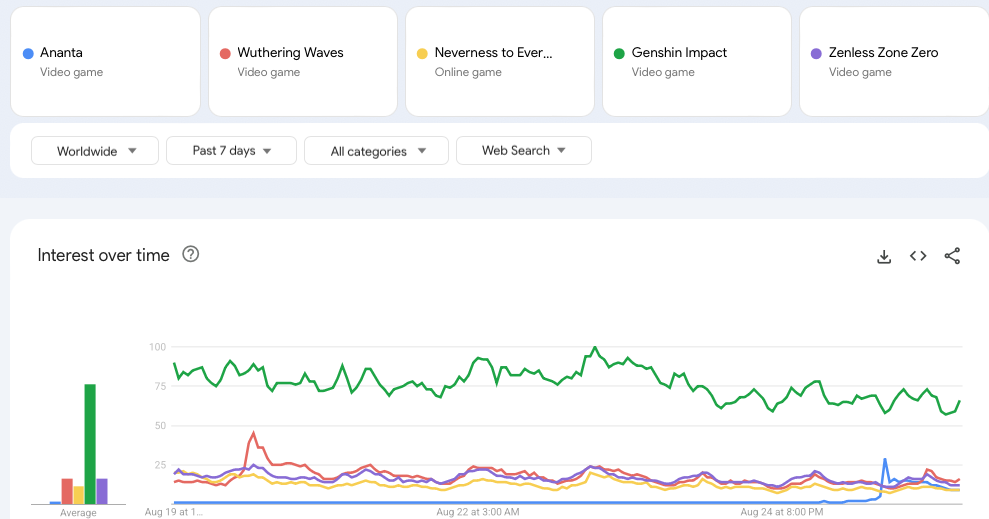Click the red Wuthering Waves spike peak
The height and width of the screenshot is (519, 989).
(x=254, y=433)
